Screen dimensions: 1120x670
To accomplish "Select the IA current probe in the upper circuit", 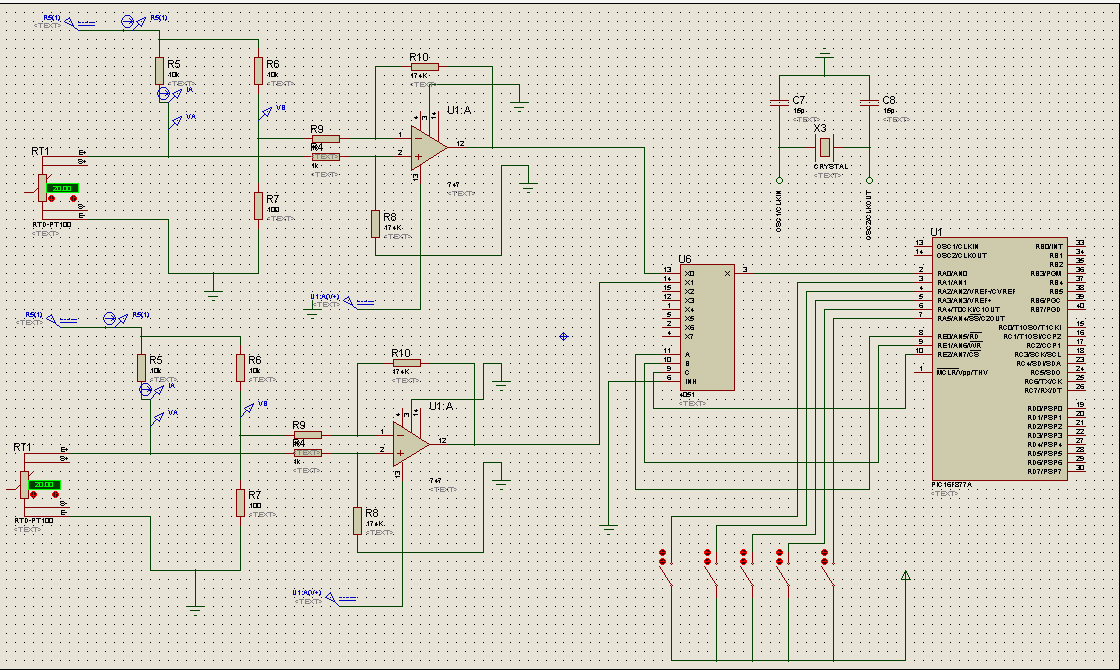I will pyautogui.click(x=169, y=94).
